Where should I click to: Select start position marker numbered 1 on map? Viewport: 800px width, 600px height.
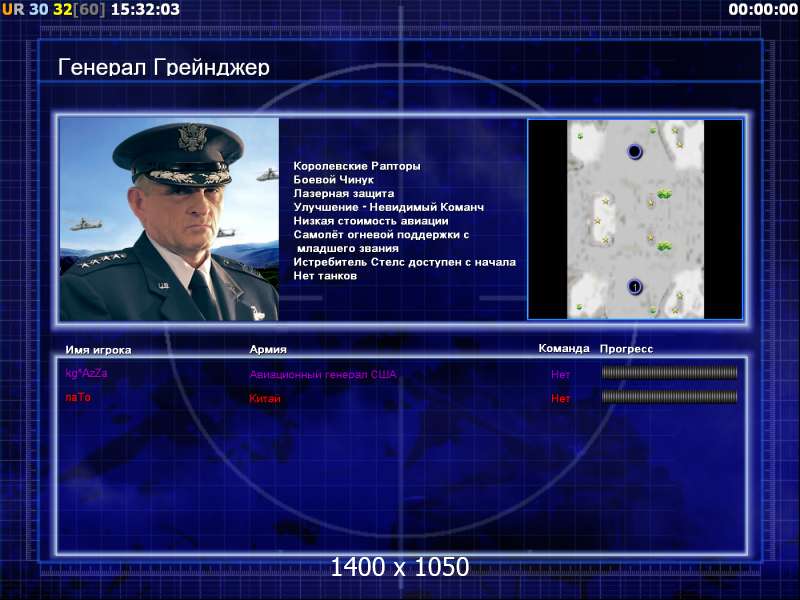pos(635,287)
